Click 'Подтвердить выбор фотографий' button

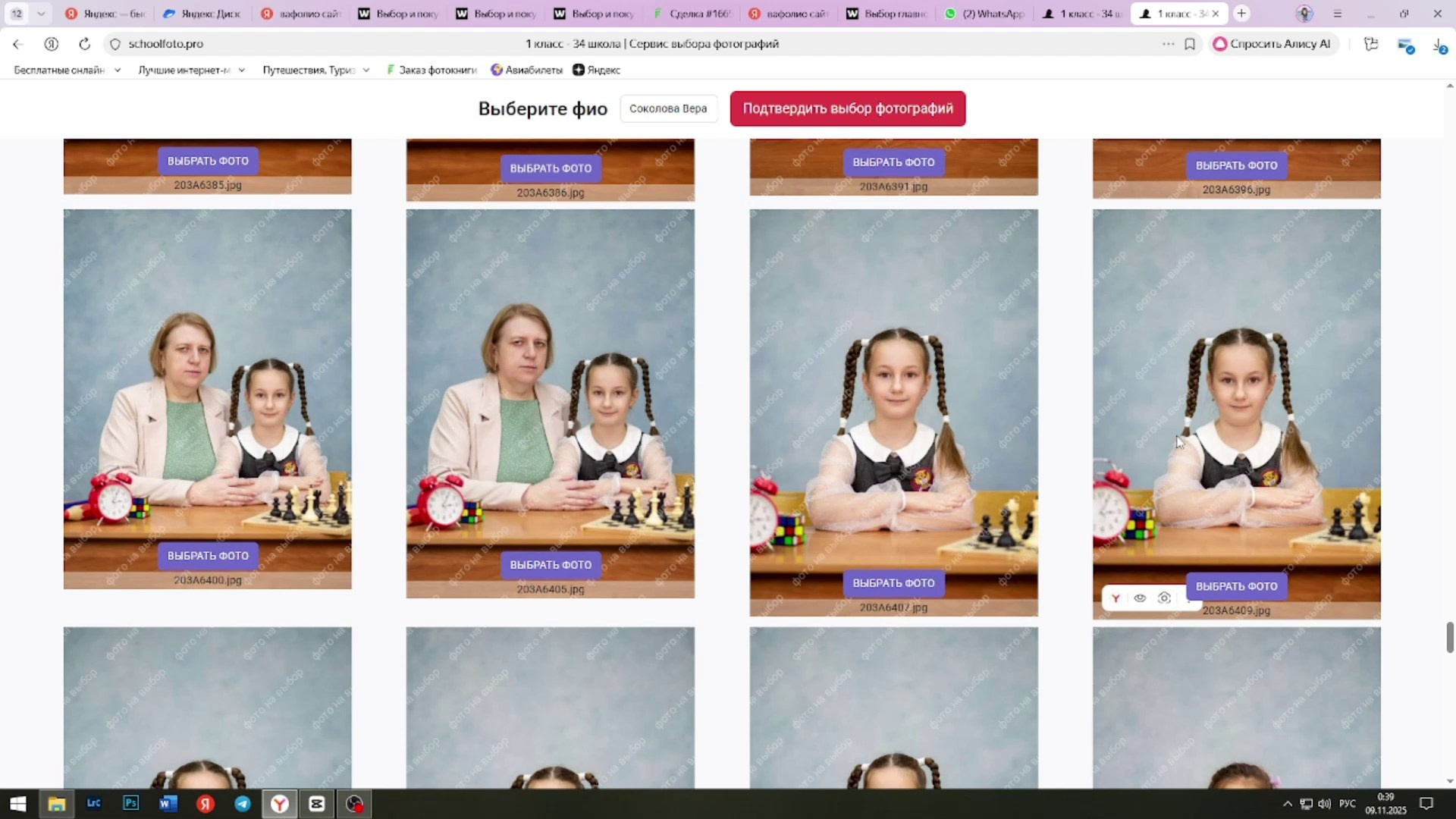847,108
